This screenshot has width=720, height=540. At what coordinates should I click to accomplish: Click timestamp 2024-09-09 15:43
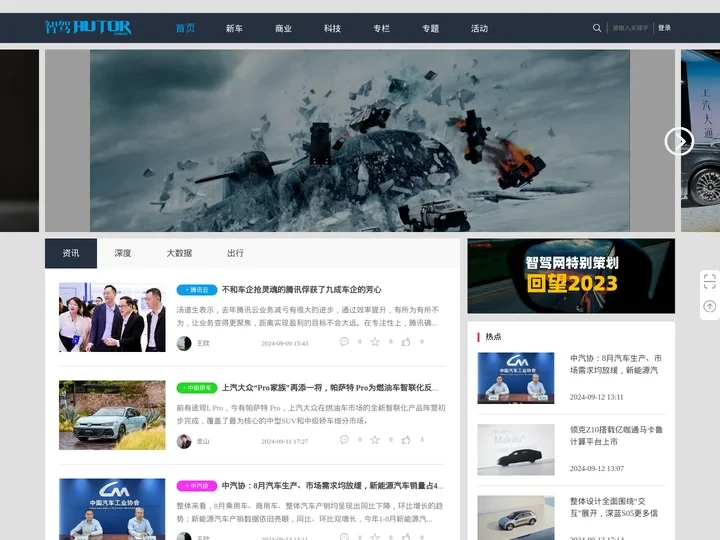click(285, 343)
